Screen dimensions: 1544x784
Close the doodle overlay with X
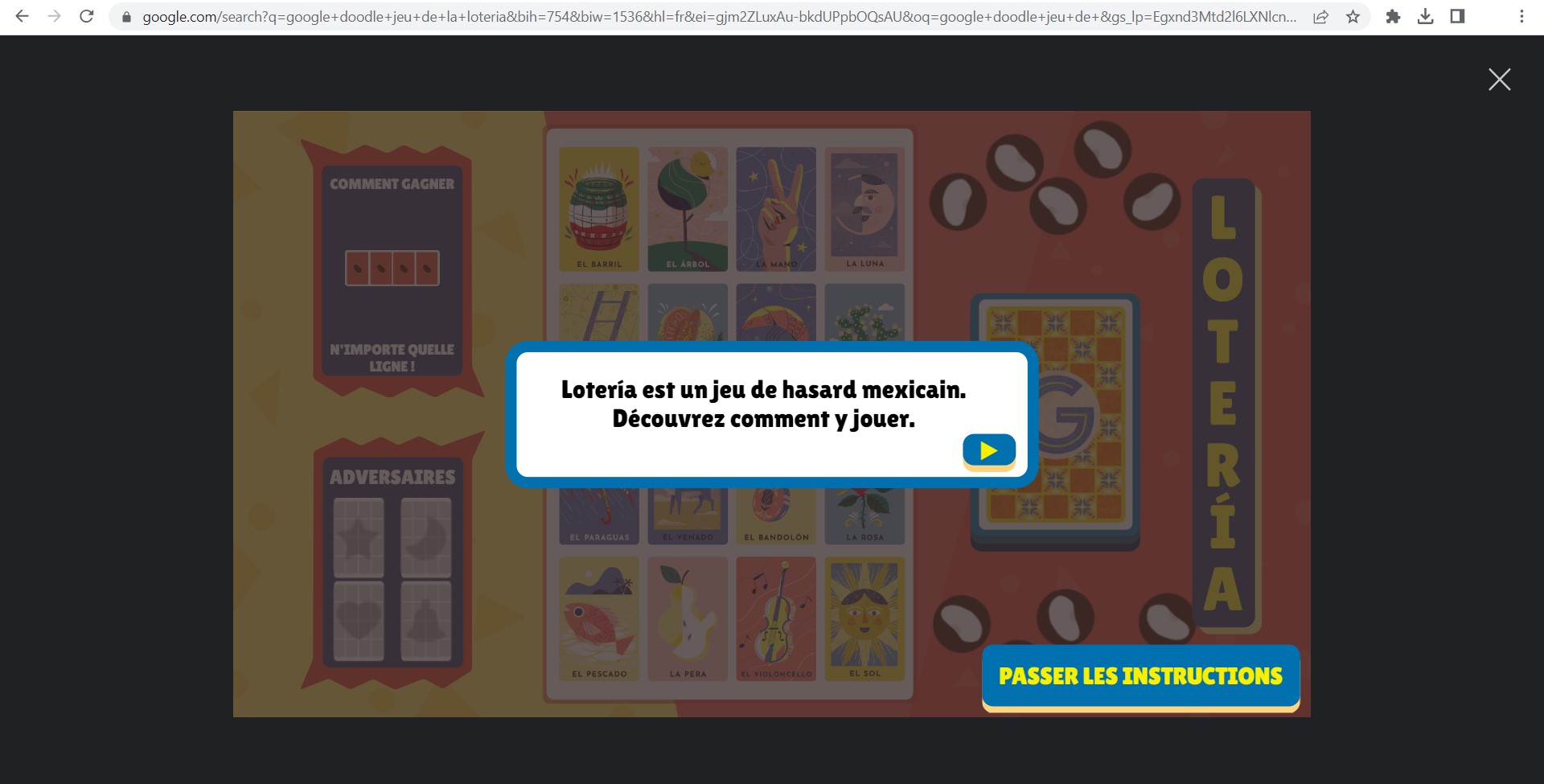[x=1499, y=80]
